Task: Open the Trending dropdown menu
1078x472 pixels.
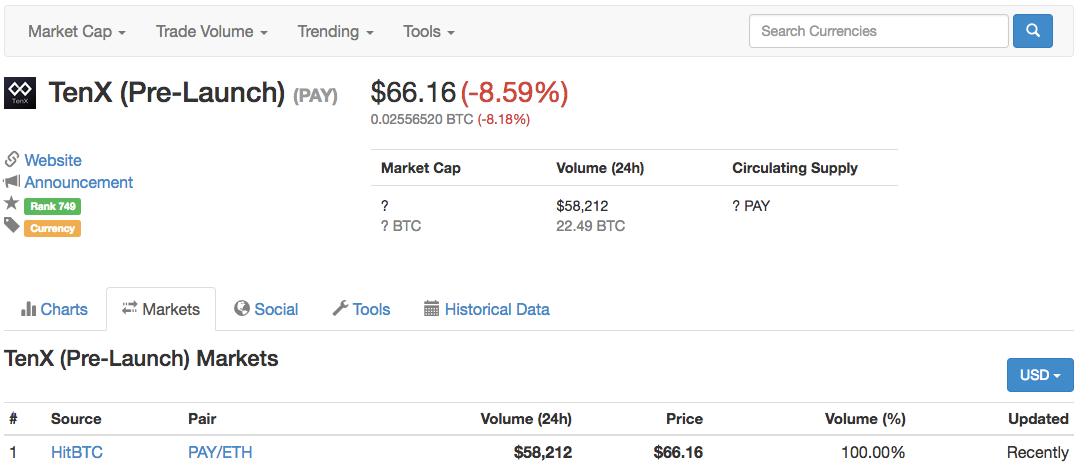Action: tap(335, 32)
